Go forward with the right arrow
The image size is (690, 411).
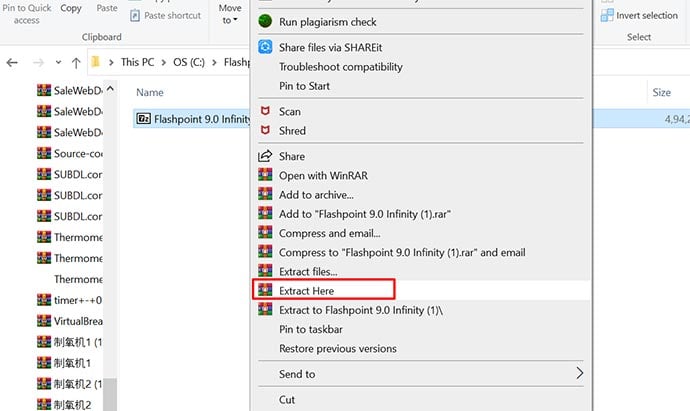point(38,62)
